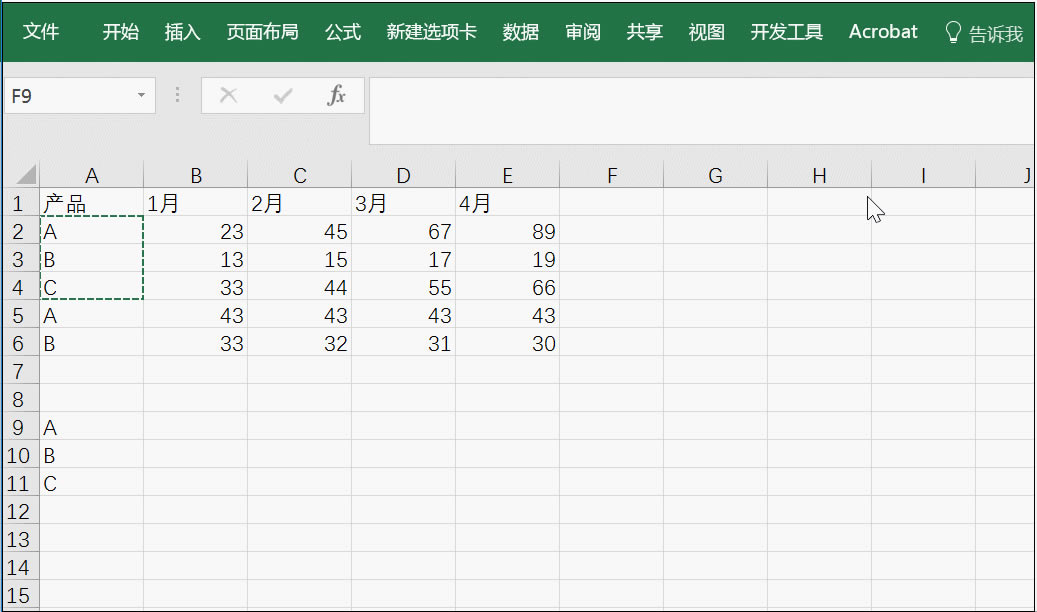Select cell with value 66
The width and height of the screenshot is (1037, 612).
[507, 286]
